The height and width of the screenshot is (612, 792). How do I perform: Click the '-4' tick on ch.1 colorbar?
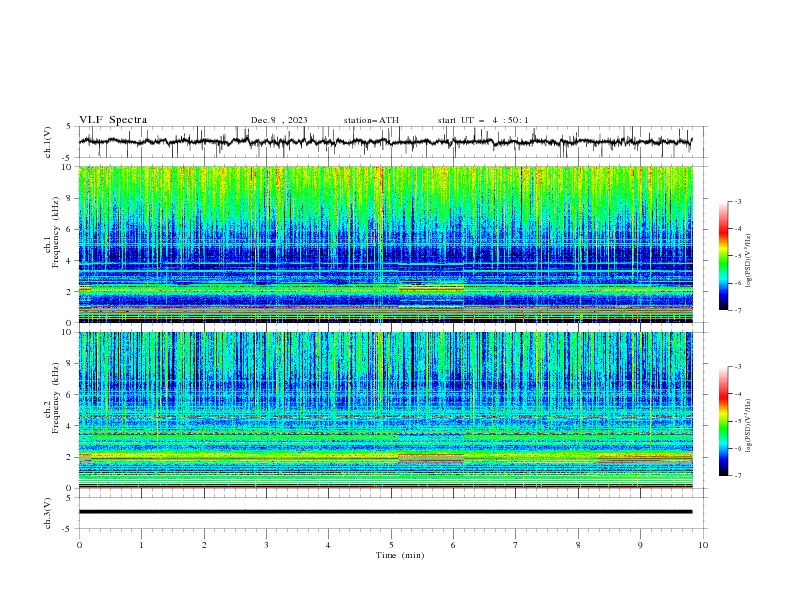[737, 229]
